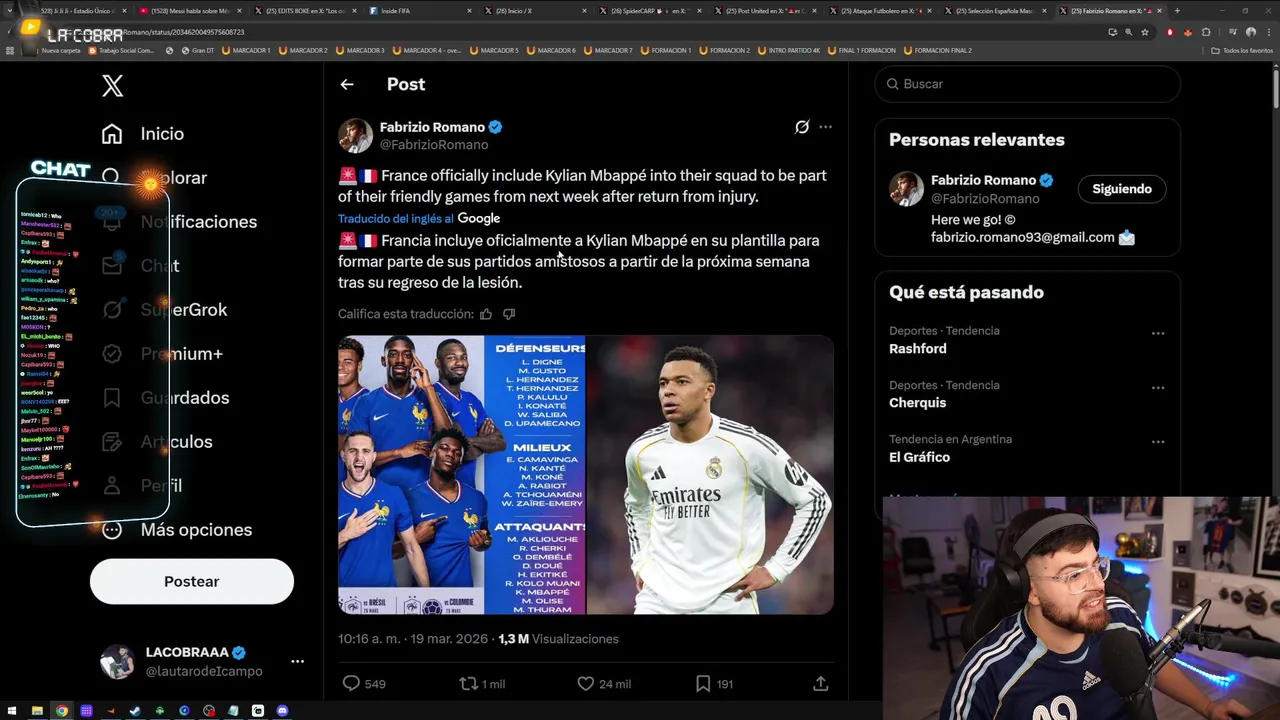Switch to the Post United en X tab
This screenshot has height=720, width=1280.
(x=767, y=11)
